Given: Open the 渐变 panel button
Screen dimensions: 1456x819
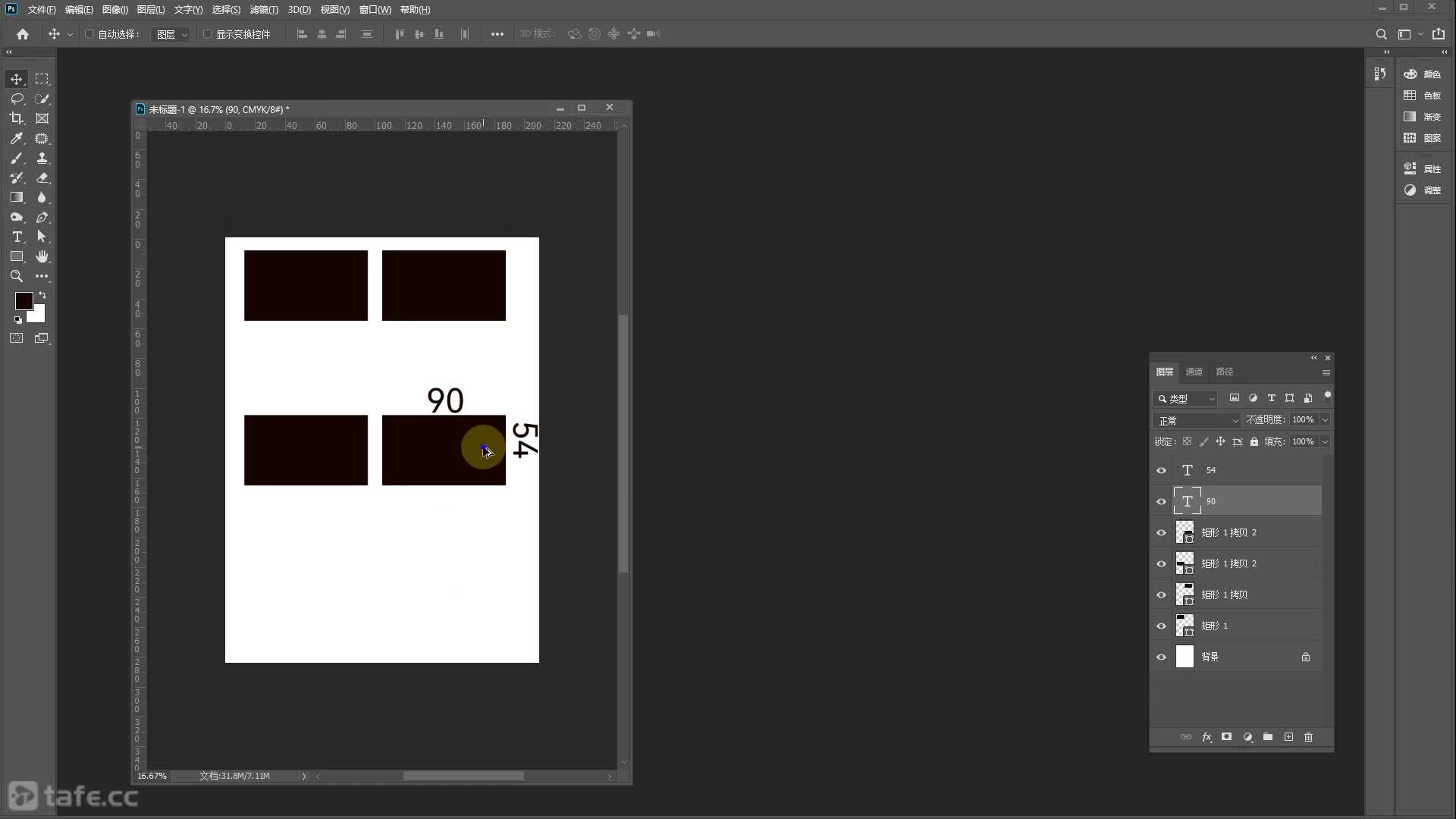Looking at the screenshot, I should (x=1423, y=117).
